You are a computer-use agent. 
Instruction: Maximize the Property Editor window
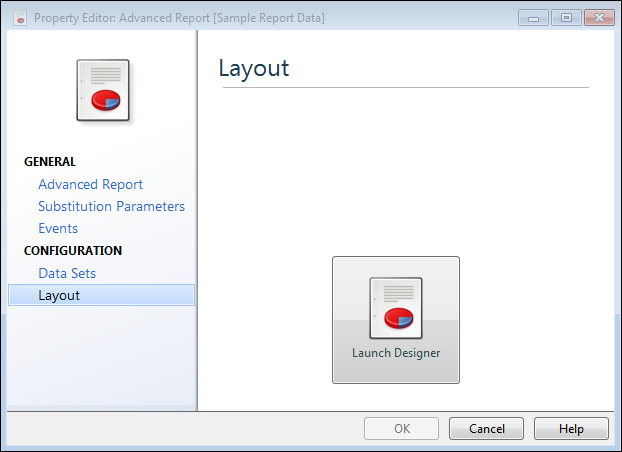tap(566, 18)
